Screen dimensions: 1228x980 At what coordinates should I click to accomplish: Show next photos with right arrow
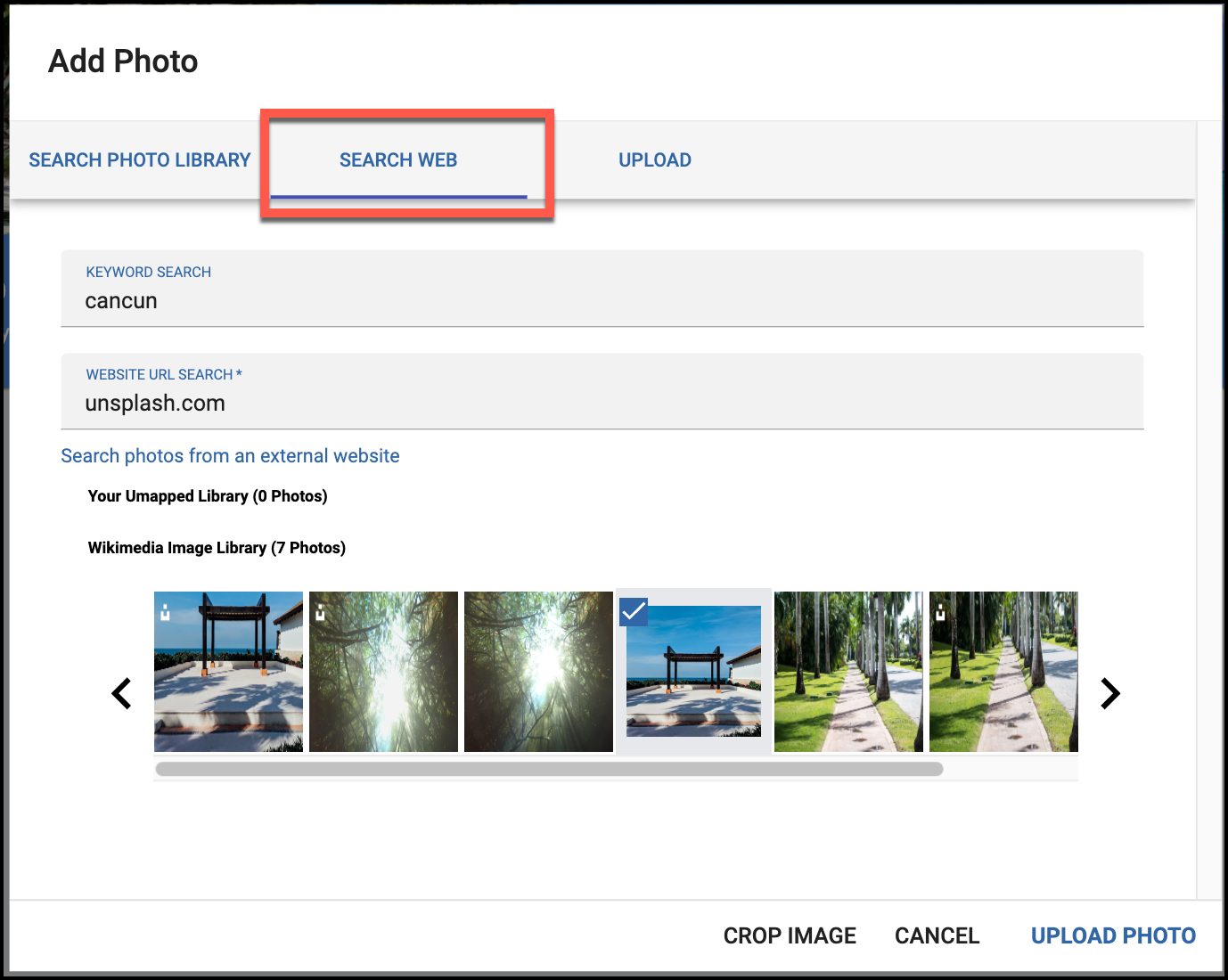tap(1109, 693)
